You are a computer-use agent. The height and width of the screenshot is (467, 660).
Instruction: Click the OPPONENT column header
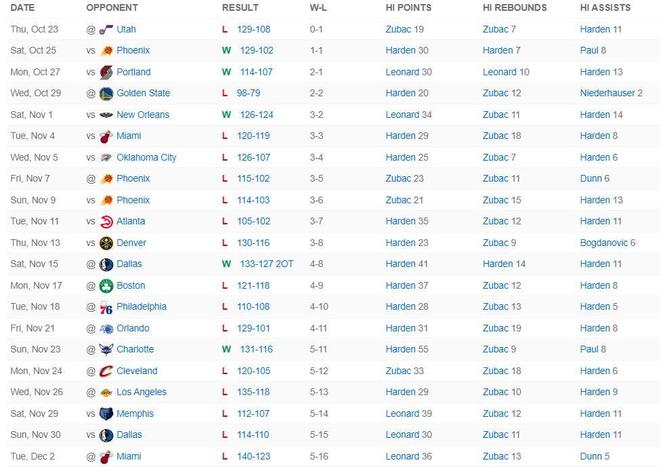tap(112, 7)
